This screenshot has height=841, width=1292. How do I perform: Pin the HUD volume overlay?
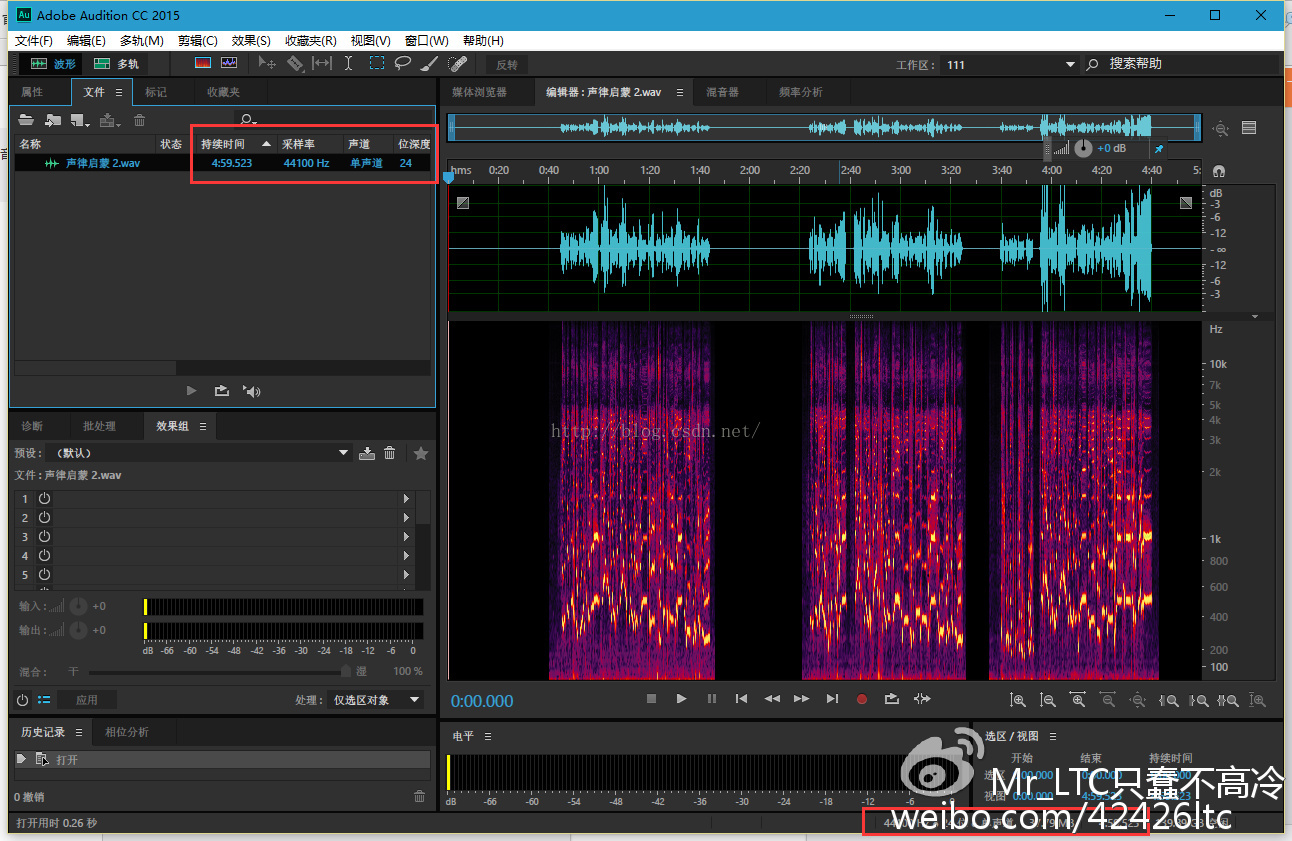[x=1158, y=148]
